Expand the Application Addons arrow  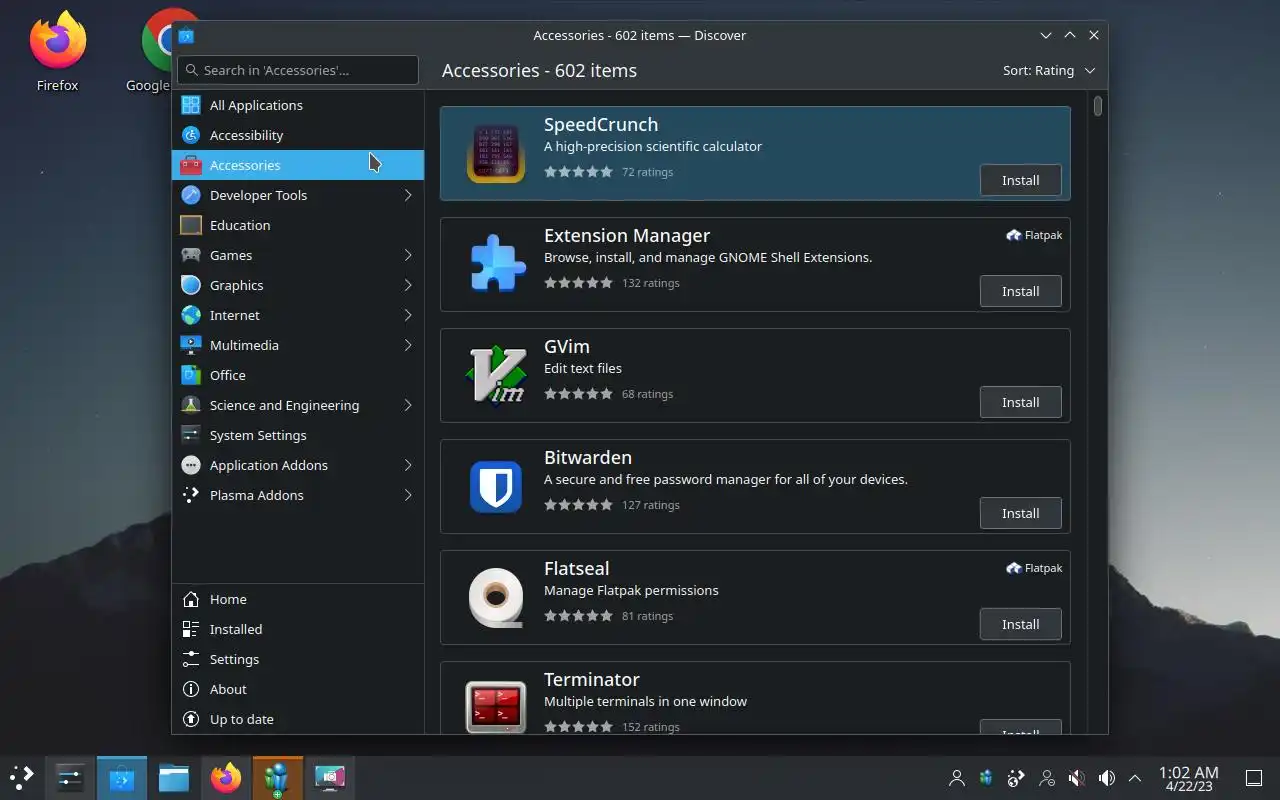pyautogui.click(x=408, y=465)
